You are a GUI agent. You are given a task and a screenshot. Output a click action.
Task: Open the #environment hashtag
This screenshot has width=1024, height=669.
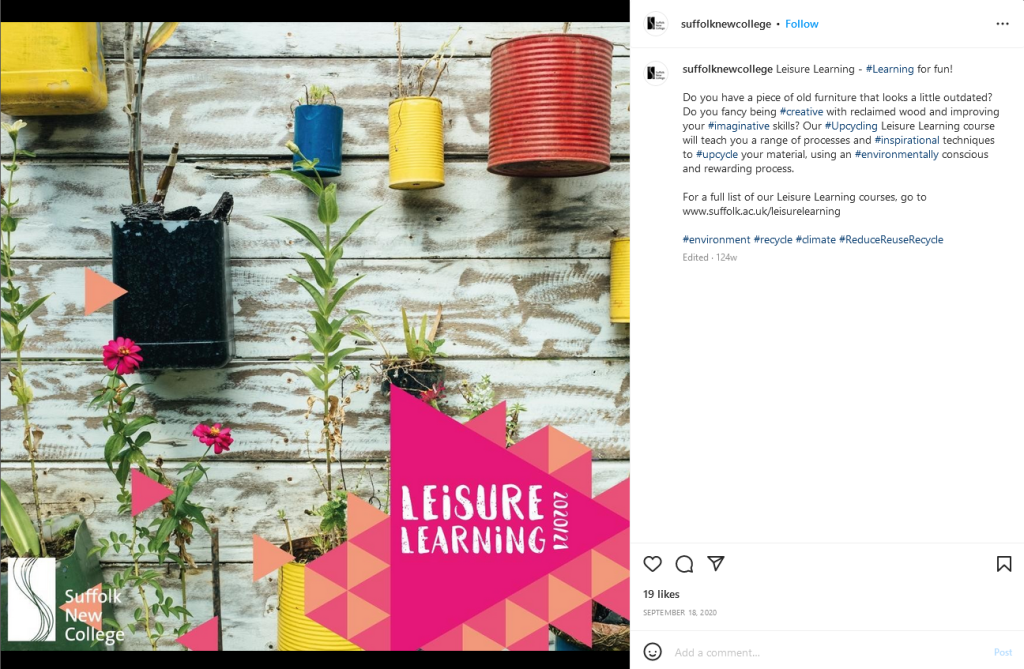pyautogui.click(x=716, y=240)
